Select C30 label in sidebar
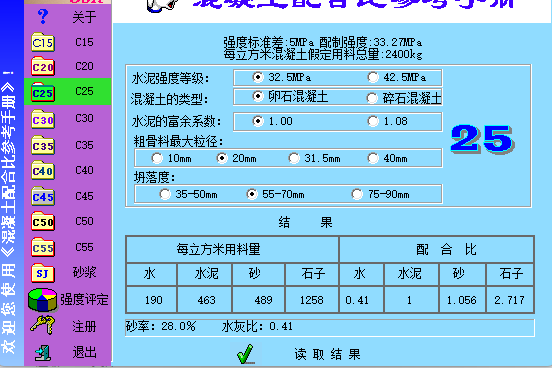This screenshot has height=368, width=552. click(84, 118)
